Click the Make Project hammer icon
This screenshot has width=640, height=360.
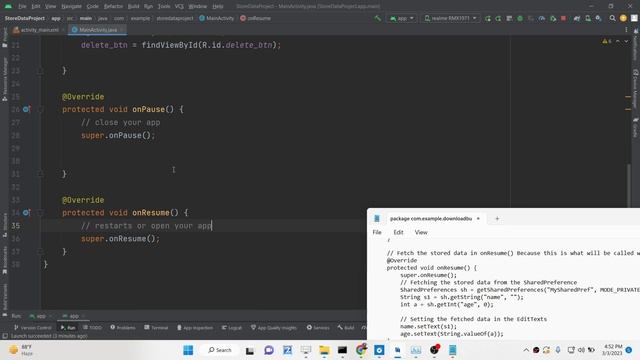point(378,18)
